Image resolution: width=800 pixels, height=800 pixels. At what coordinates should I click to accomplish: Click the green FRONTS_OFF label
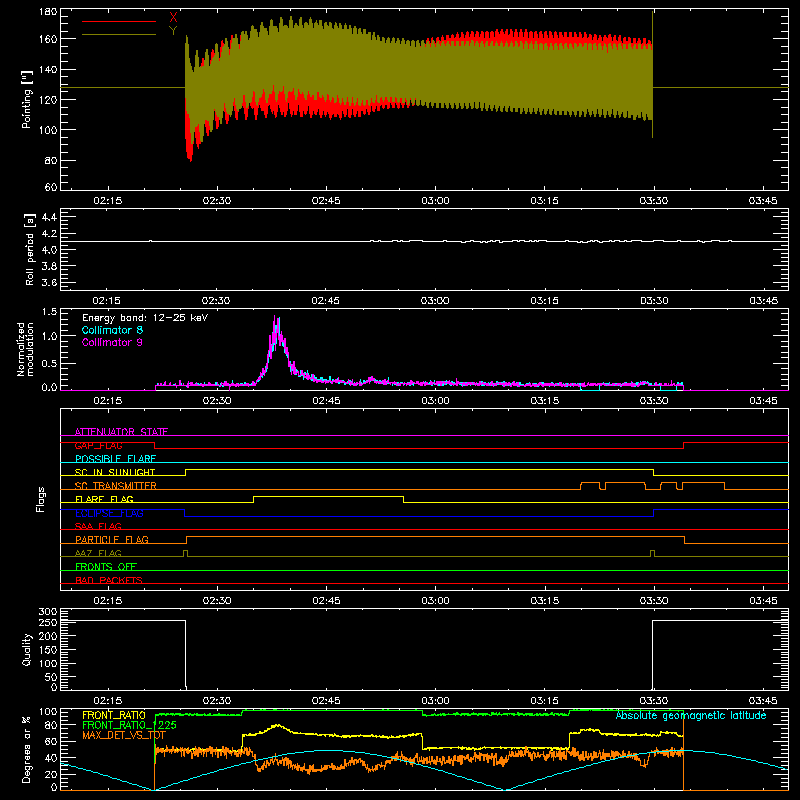pos(106,566)
